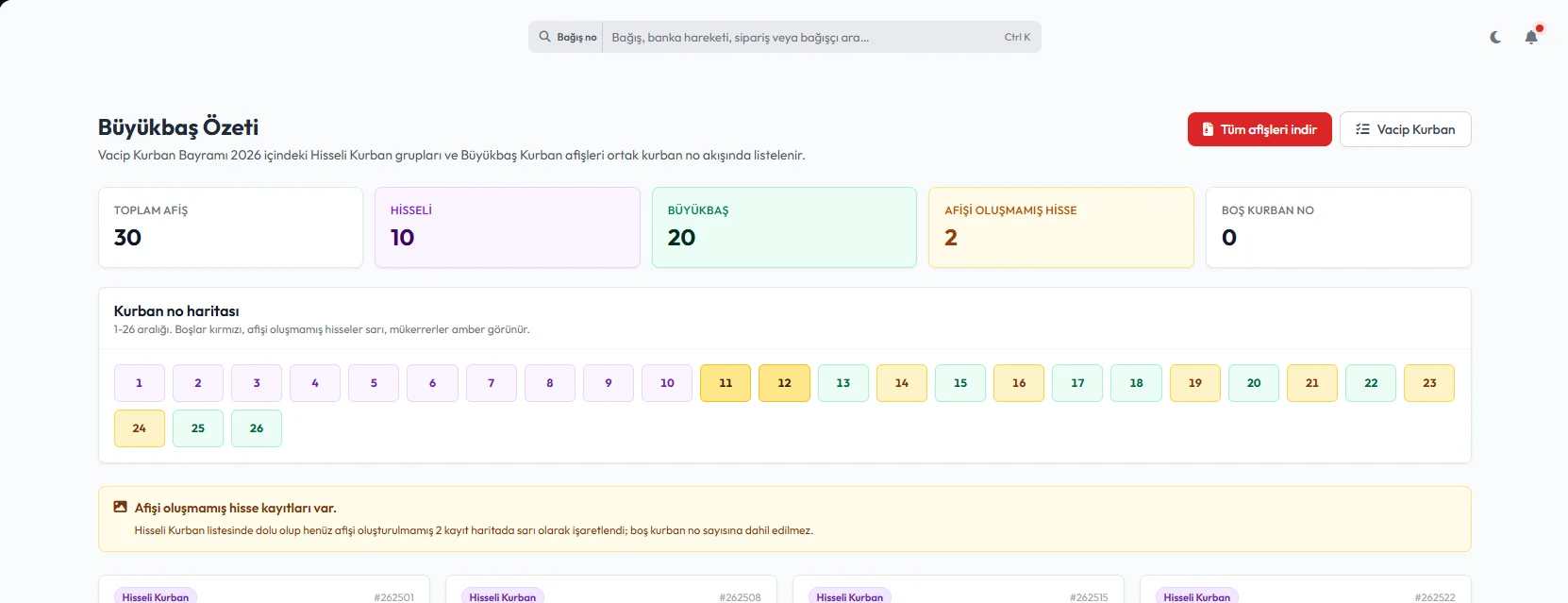Choose kurban number 19 tile
Viewport: 1568px width, 603px height.
click(x=1195, y=383)
